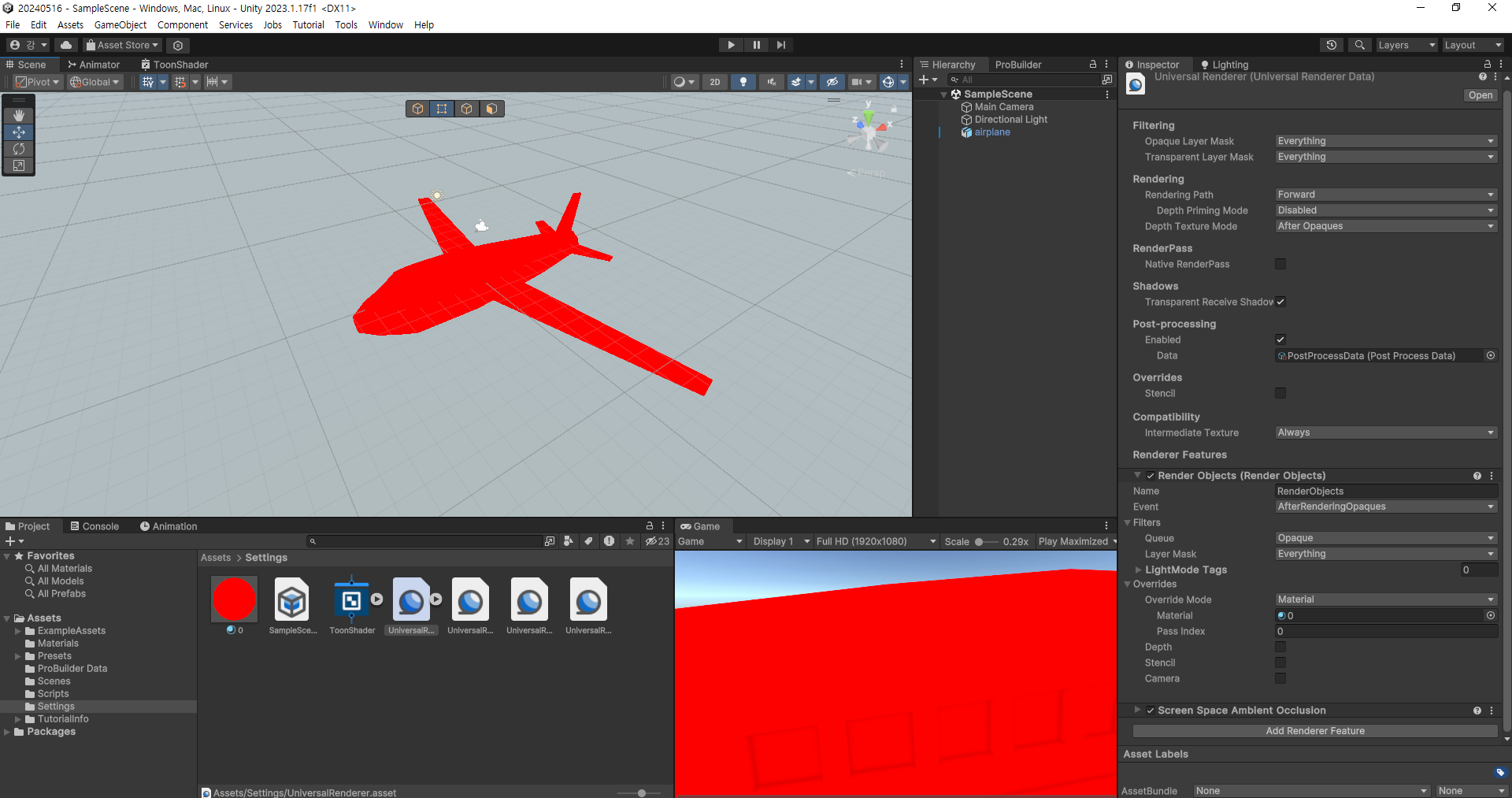Open Unity cloud services icon
Viewport: 1512px width, 798px height.
coord(67,45)
